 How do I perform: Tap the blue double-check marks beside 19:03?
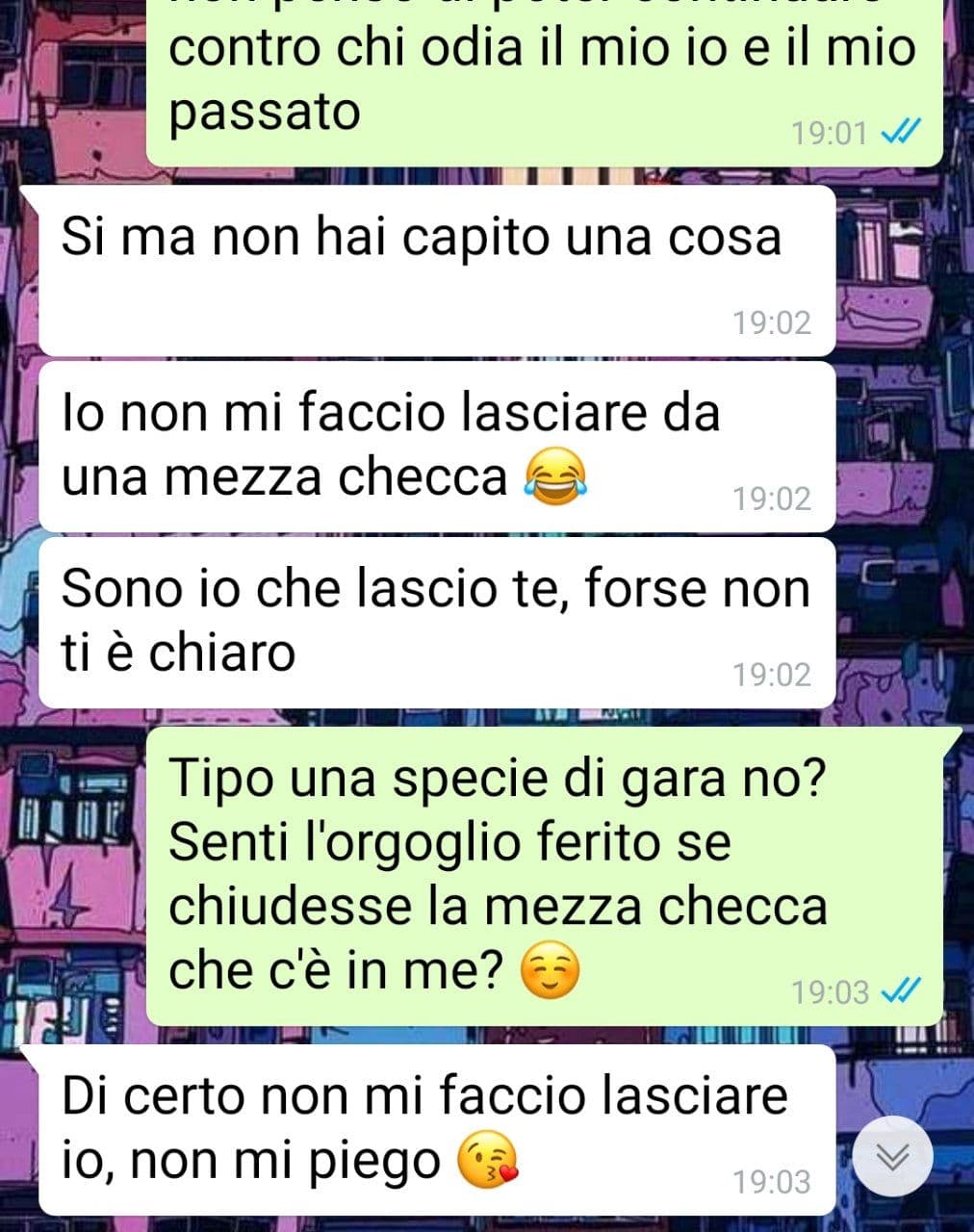click(x=901, y=989)
